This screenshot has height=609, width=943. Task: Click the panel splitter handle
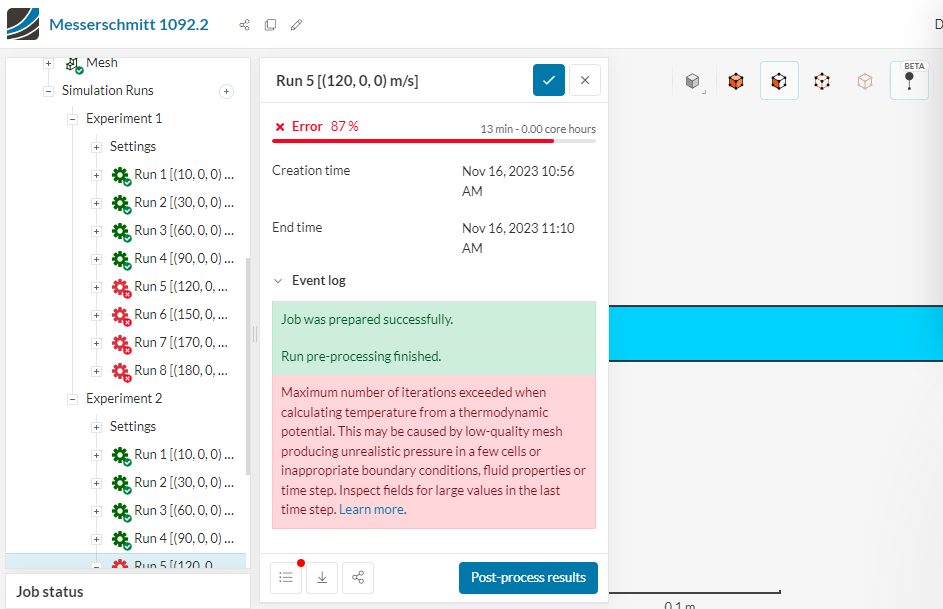[x=255, y=334]
